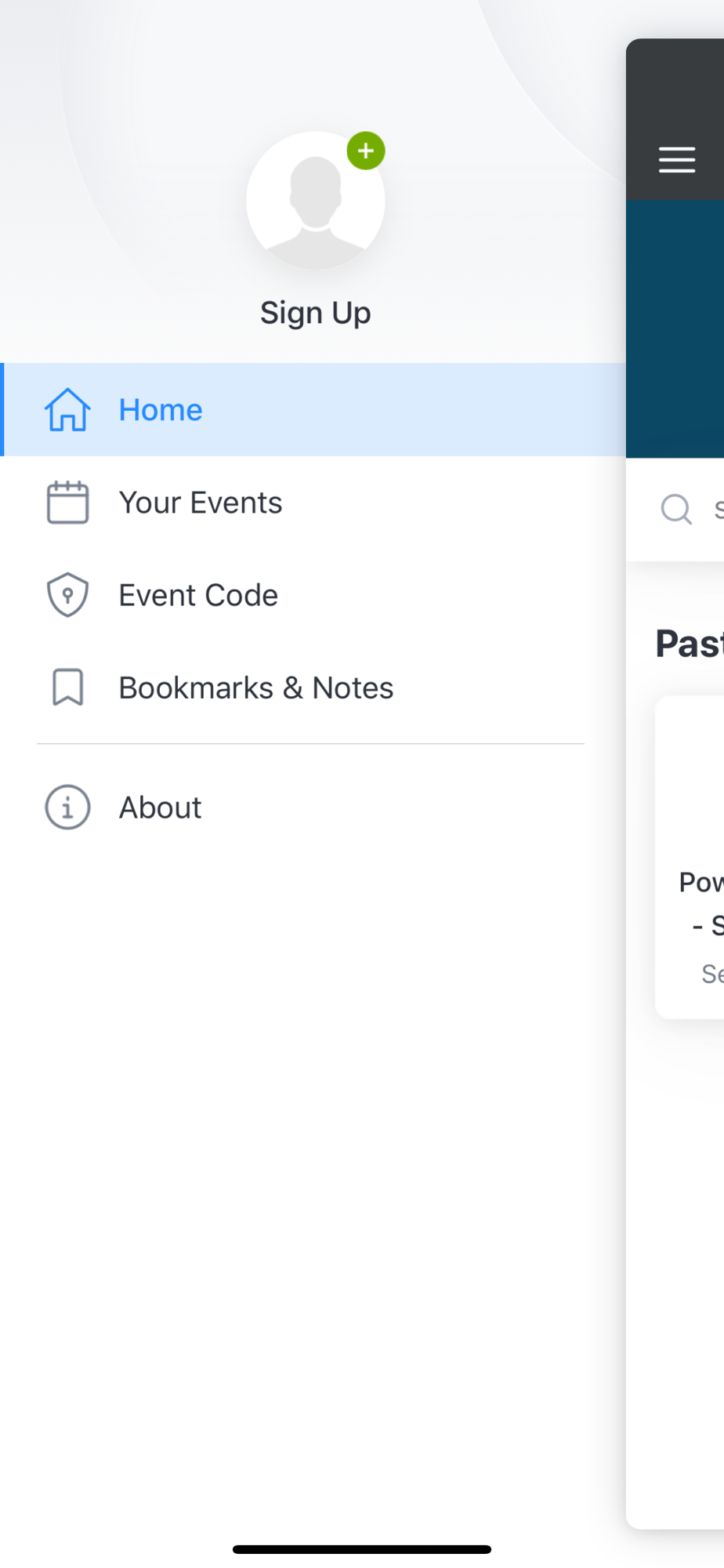The height and width of the screenshot is (1568, 724).
Task: Select the Home house icon
Action: 67,409
